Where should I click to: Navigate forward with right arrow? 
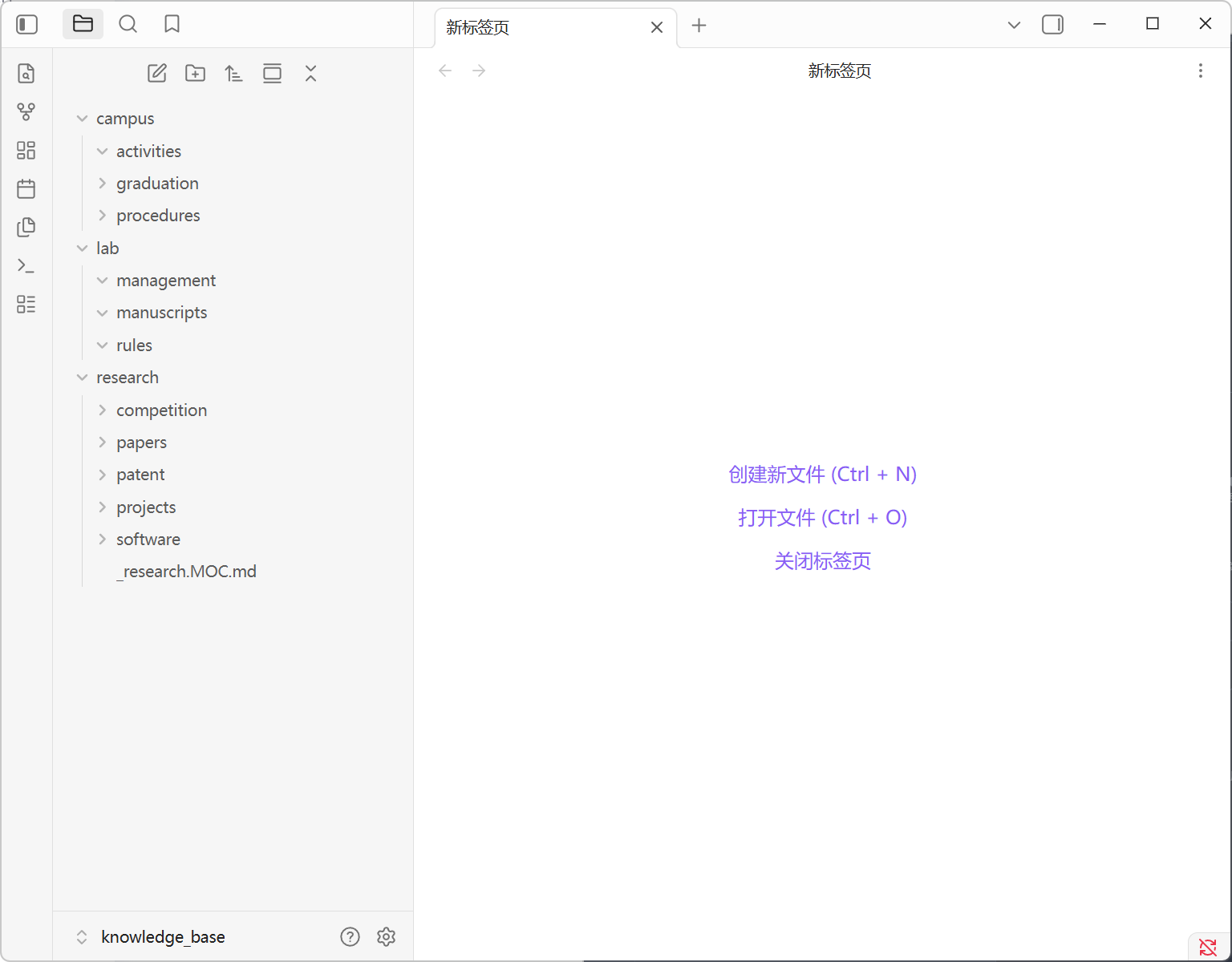pyautogui.click(x=479, y=71)
